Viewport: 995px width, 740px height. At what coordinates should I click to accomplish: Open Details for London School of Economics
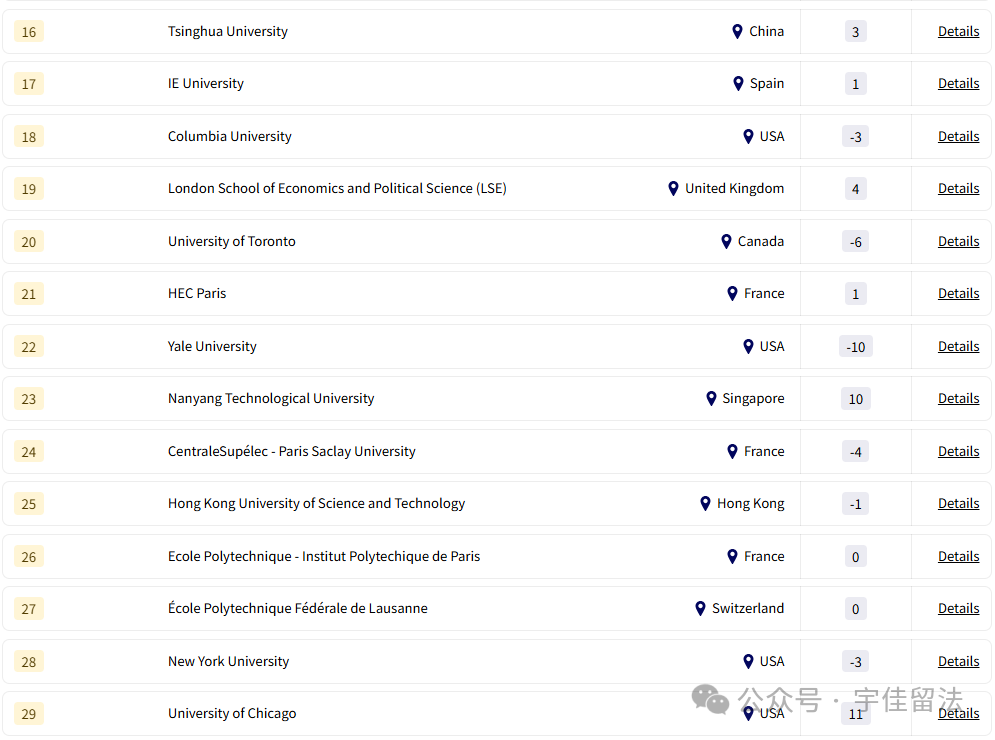click(958, 188)
